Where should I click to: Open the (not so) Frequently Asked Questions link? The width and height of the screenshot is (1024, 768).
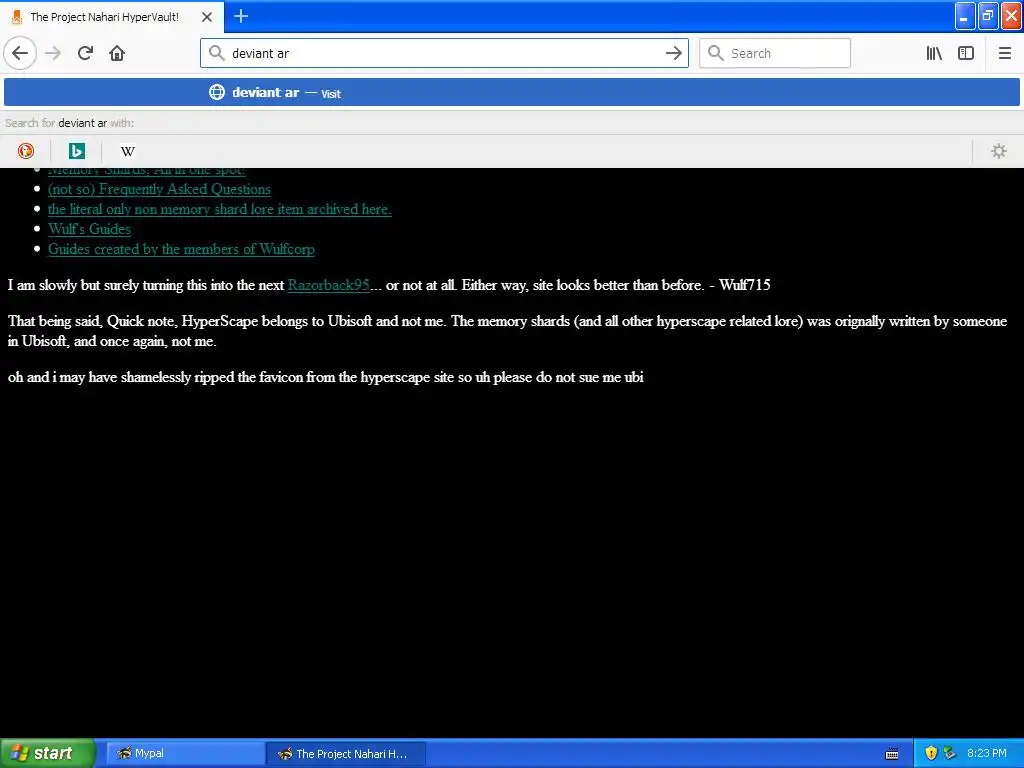point(159,189)
